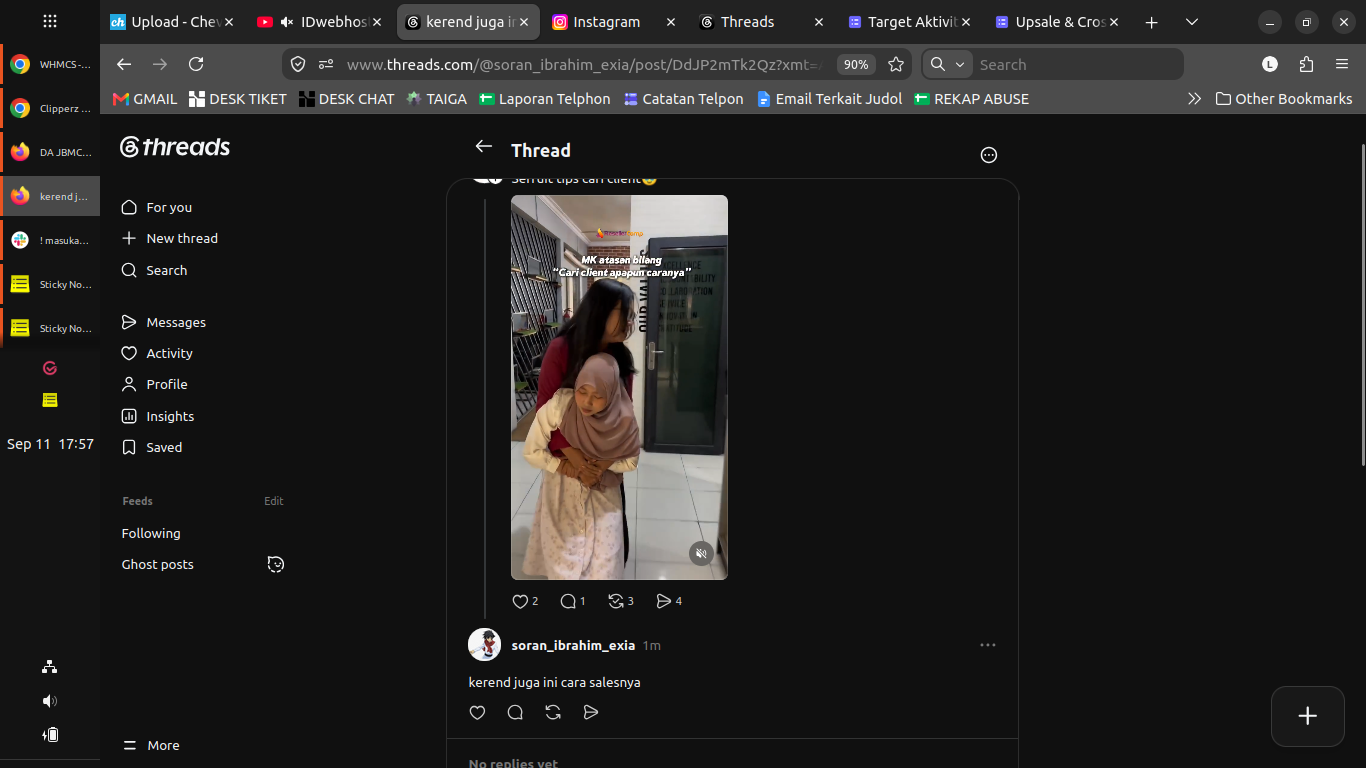This screenshot has width=1366, height=768.
Task: Share the video post with send icon
Action: click(x=663, y=601)
